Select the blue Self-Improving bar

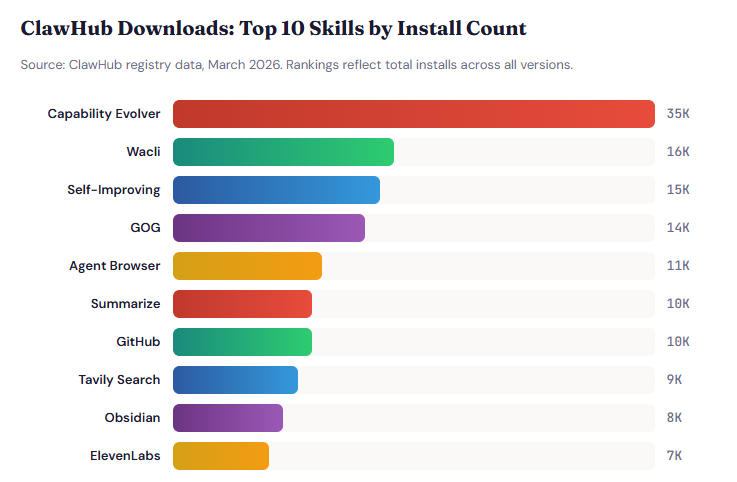(276, 190)
